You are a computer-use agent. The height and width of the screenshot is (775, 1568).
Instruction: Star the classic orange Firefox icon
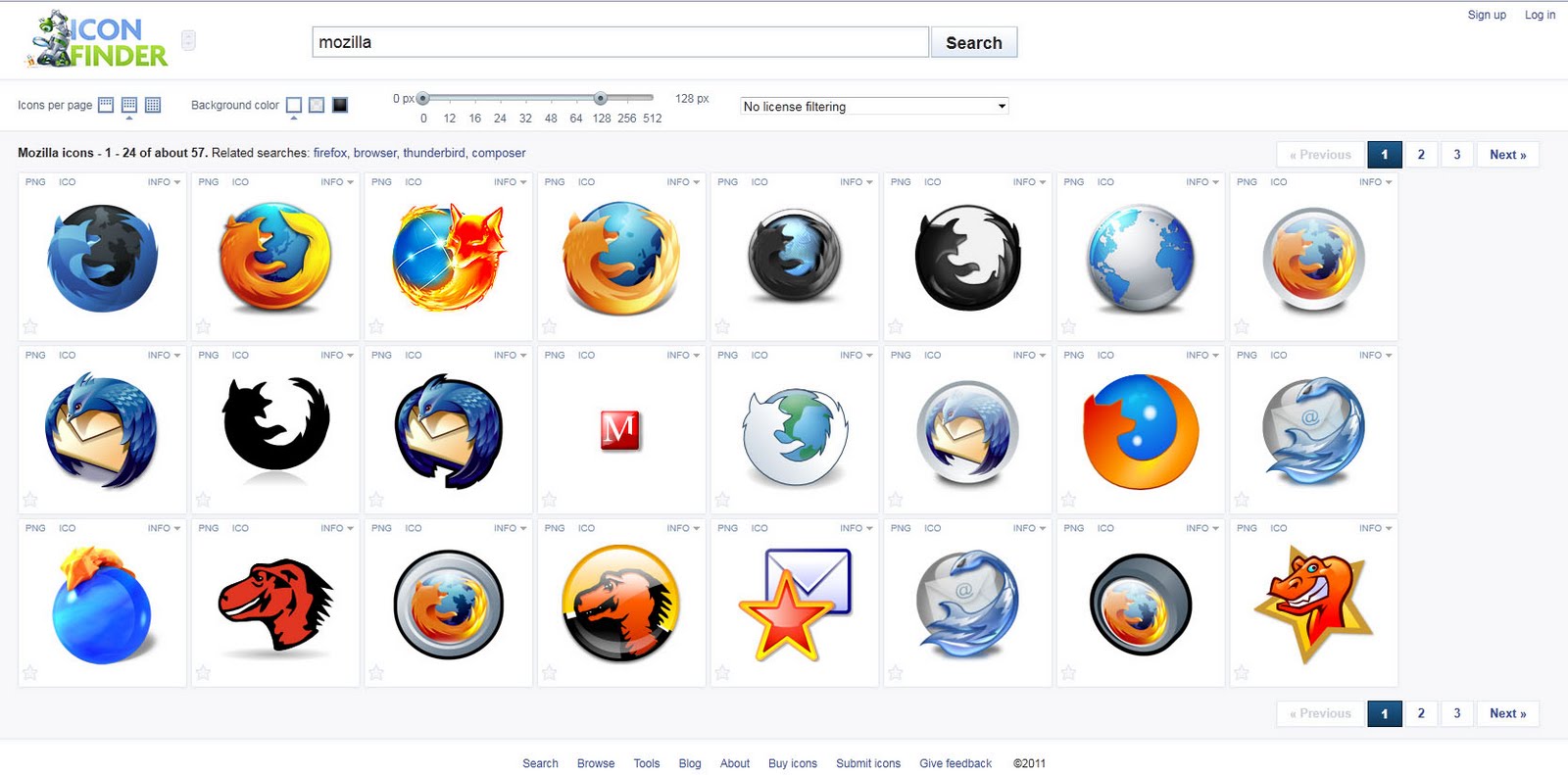coord(203,326)
